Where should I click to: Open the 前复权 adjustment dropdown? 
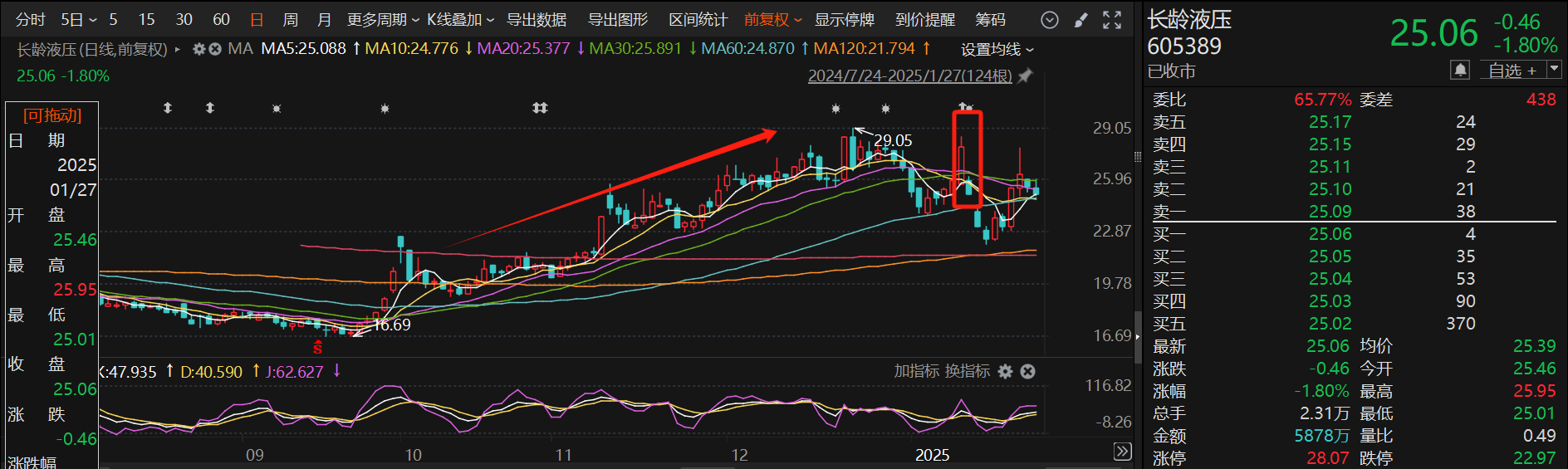pos(772,20)
